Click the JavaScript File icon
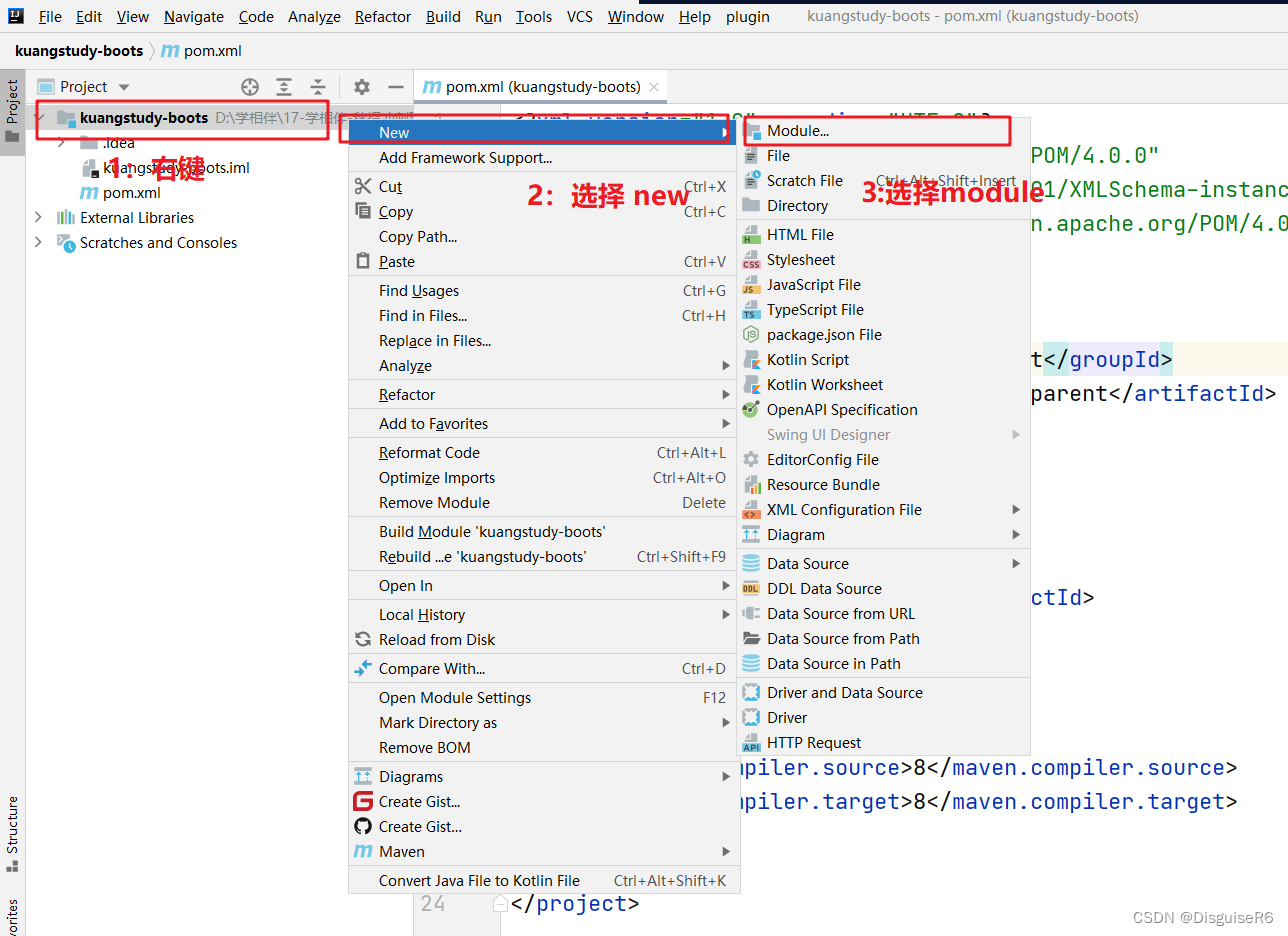Viewport: 1288px width, 936px height. click(x=751, y=285)
